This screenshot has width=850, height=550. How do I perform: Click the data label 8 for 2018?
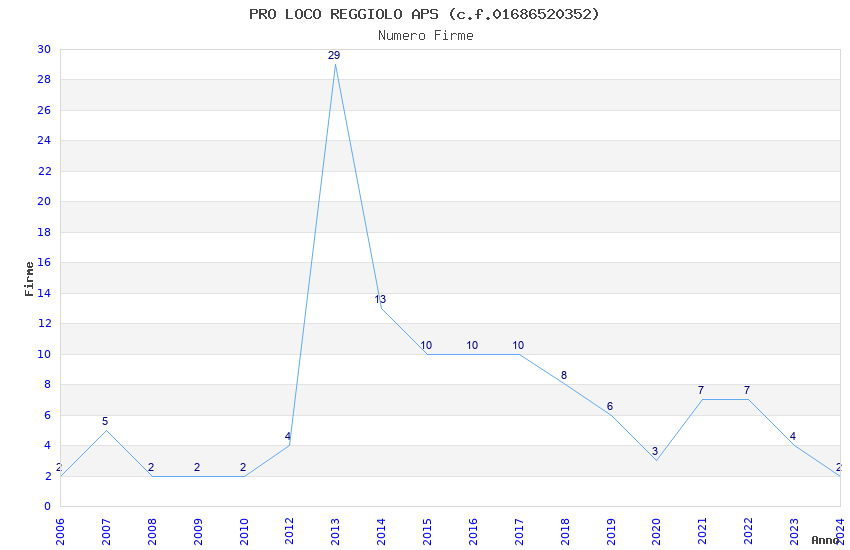point(564,375)
